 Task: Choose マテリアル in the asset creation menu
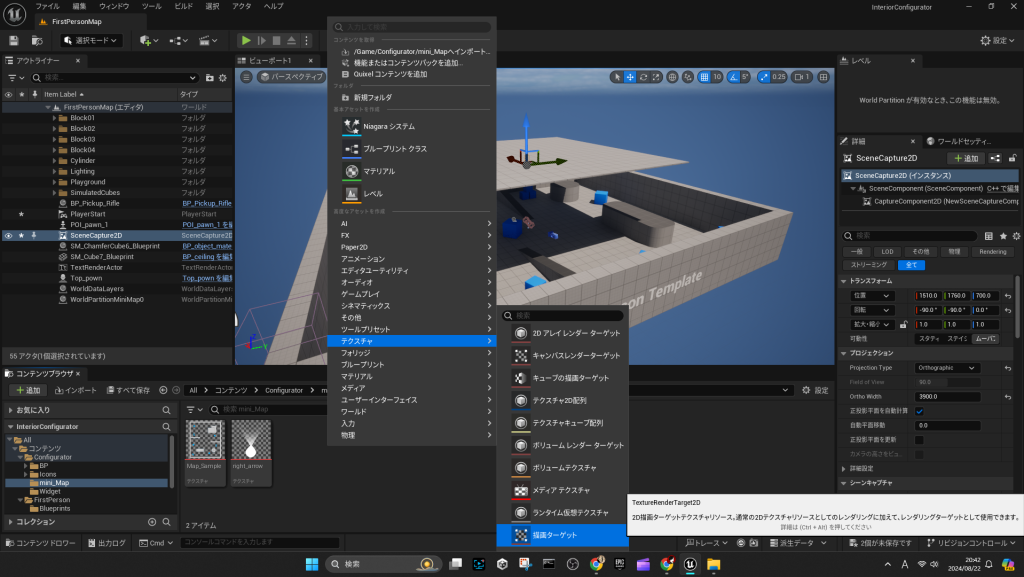tap(378, 171)
